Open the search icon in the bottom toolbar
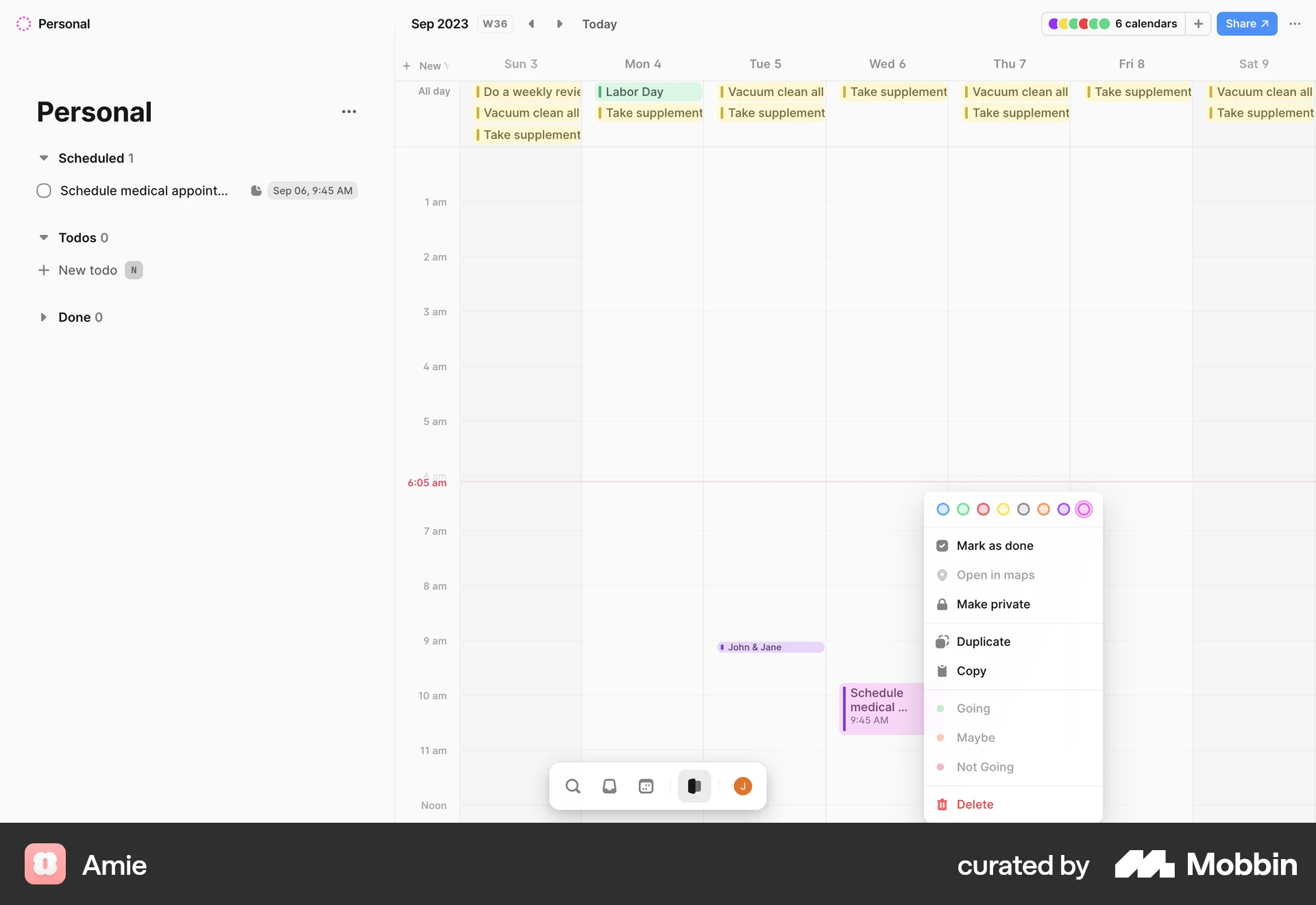Screen dimensions: 1316x905 click(x=573, y=786)
